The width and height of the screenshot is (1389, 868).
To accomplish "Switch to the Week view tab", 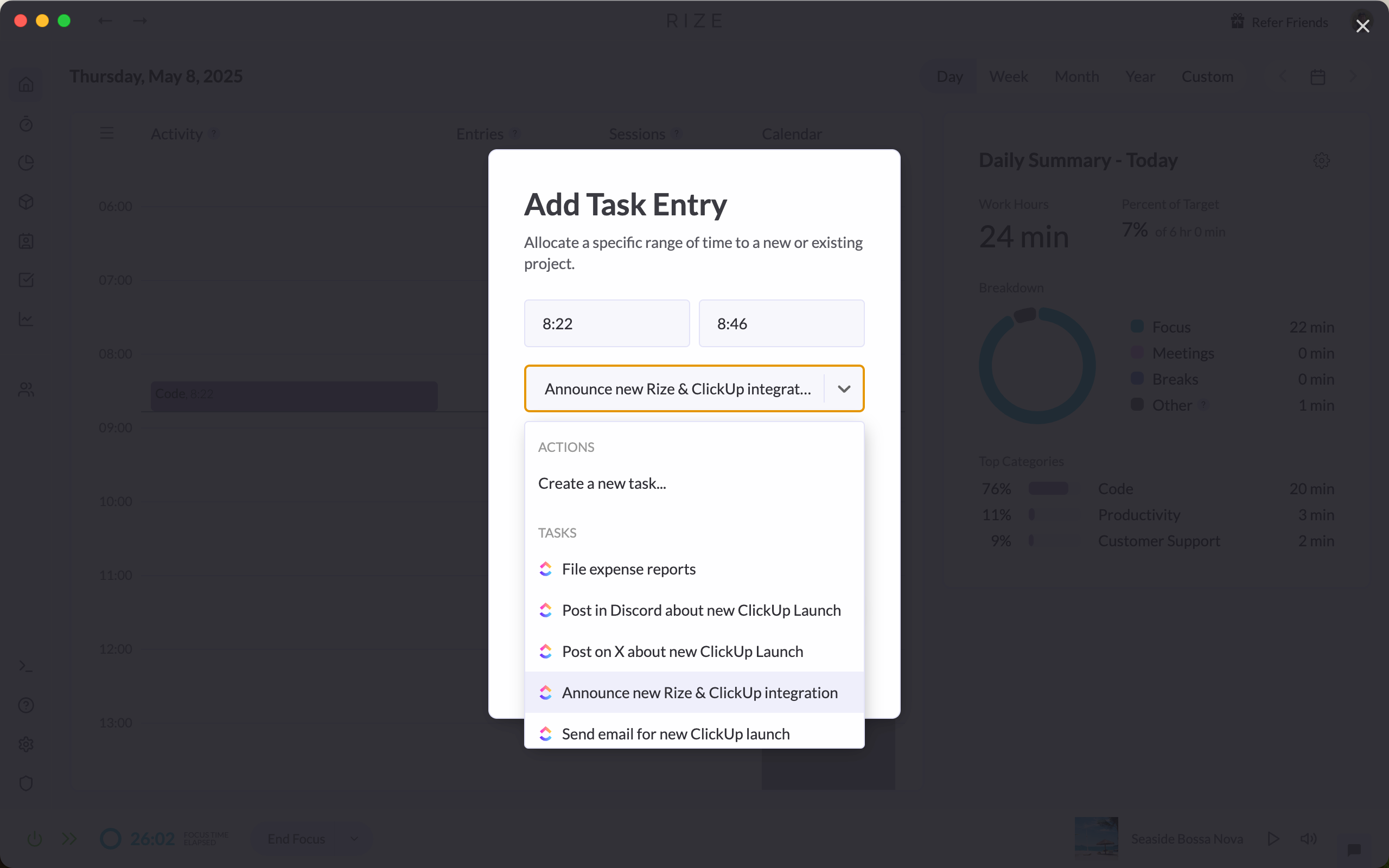I will (1008, 76).
